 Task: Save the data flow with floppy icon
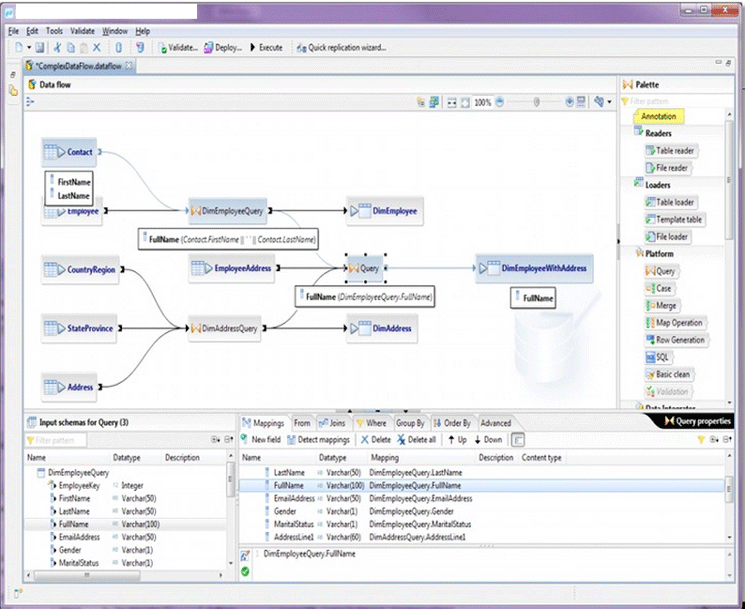point(40,48)
